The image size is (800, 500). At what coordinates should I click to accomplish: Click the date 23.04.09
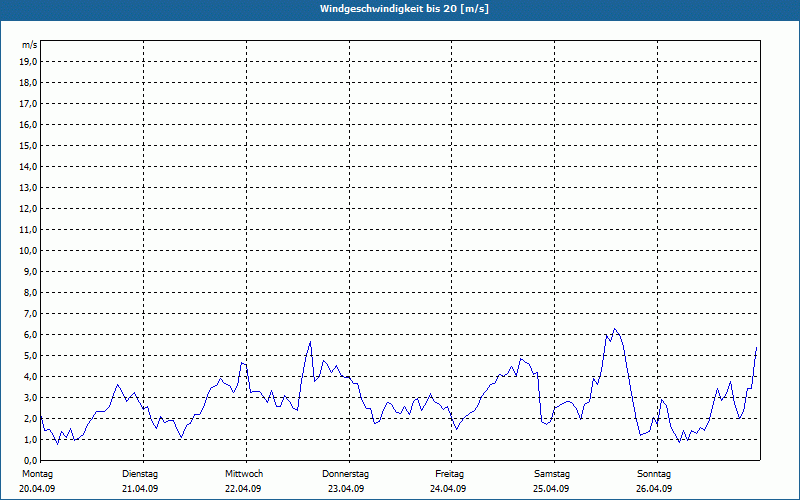click(346, 489)
